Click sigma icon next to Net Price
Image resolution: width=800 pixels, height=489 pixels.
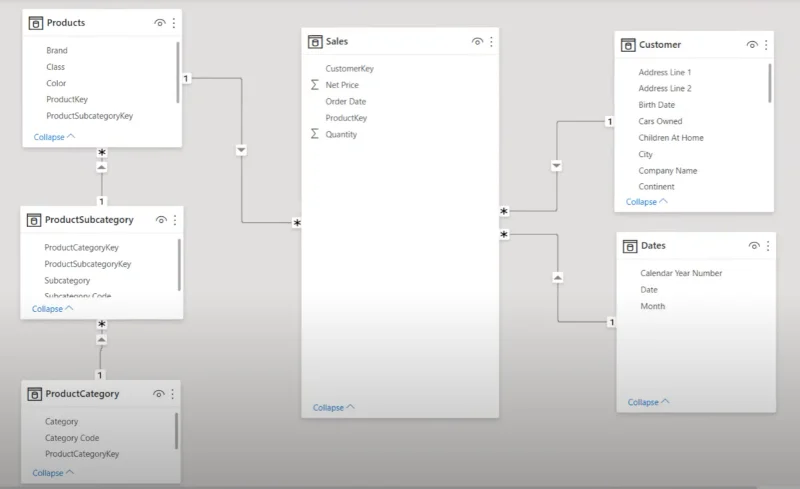tap(315, 85)
